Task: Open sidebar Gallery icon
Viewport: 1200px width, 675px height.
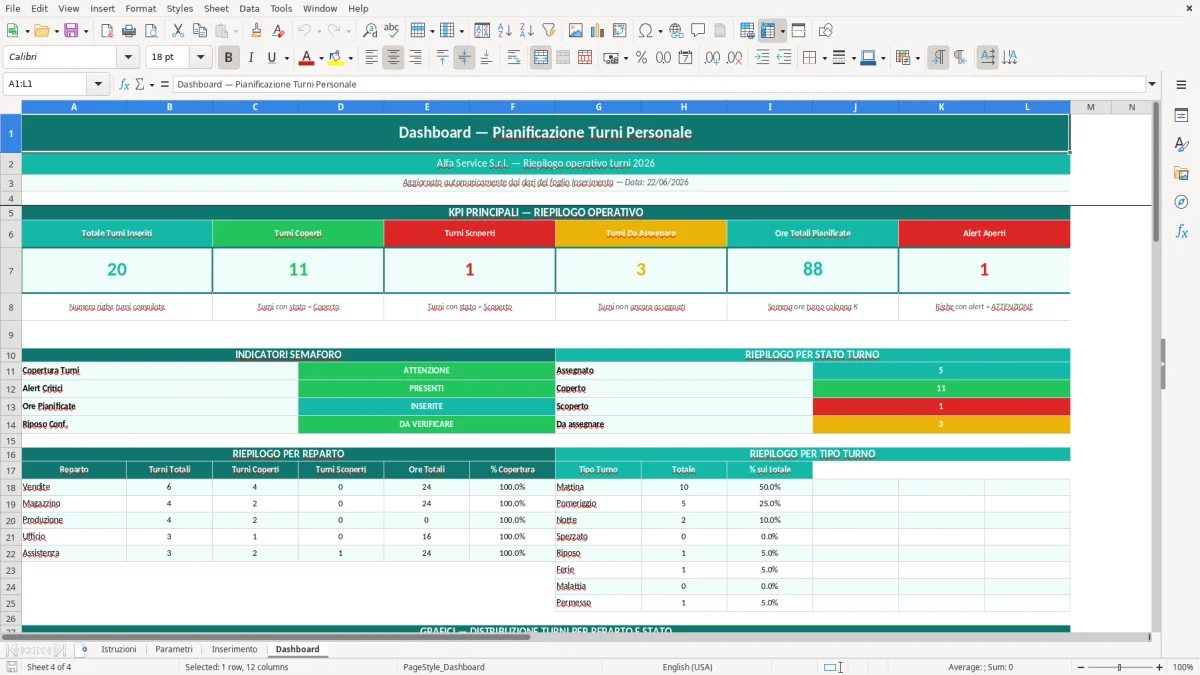Action: coord(1181,173)
